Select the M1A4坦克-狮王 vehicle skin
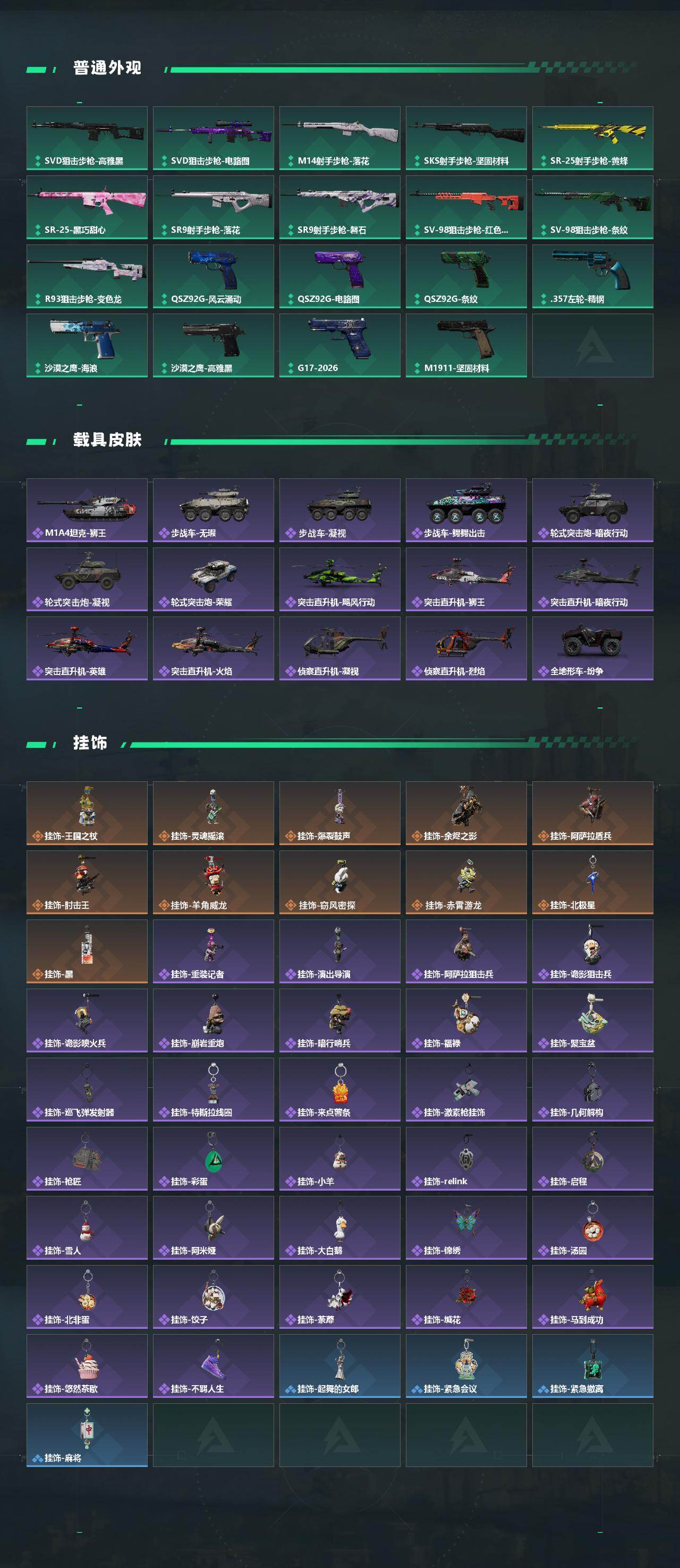Image resolution: width=680 pixels, height=1568 pixels. 87,510
